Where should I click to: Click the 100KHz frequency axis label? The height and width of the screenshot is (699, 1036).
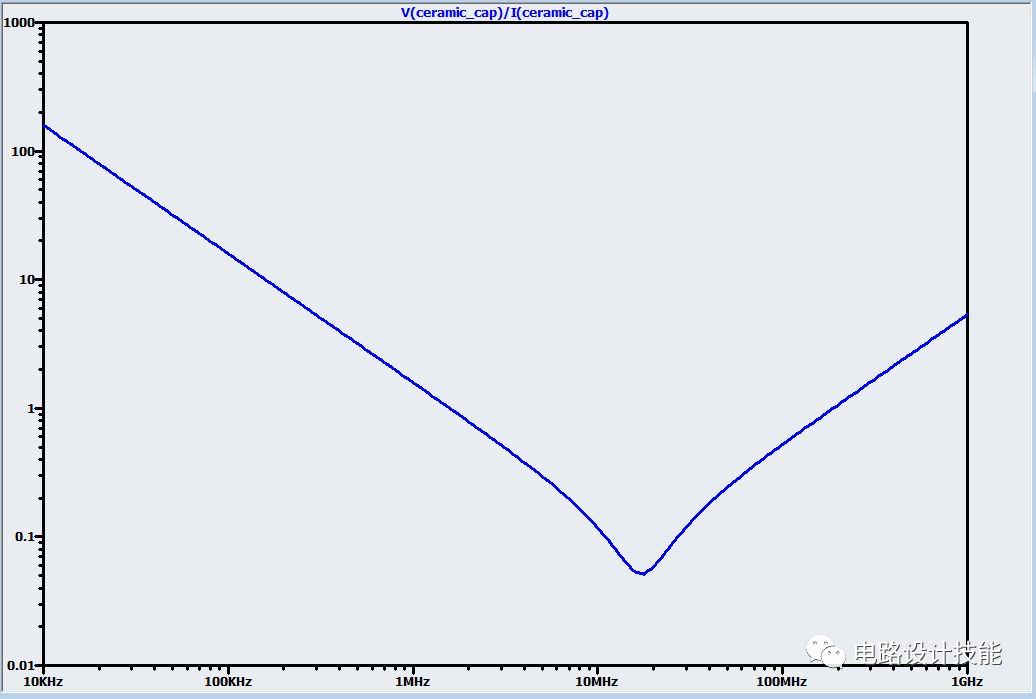pos(228,681)
